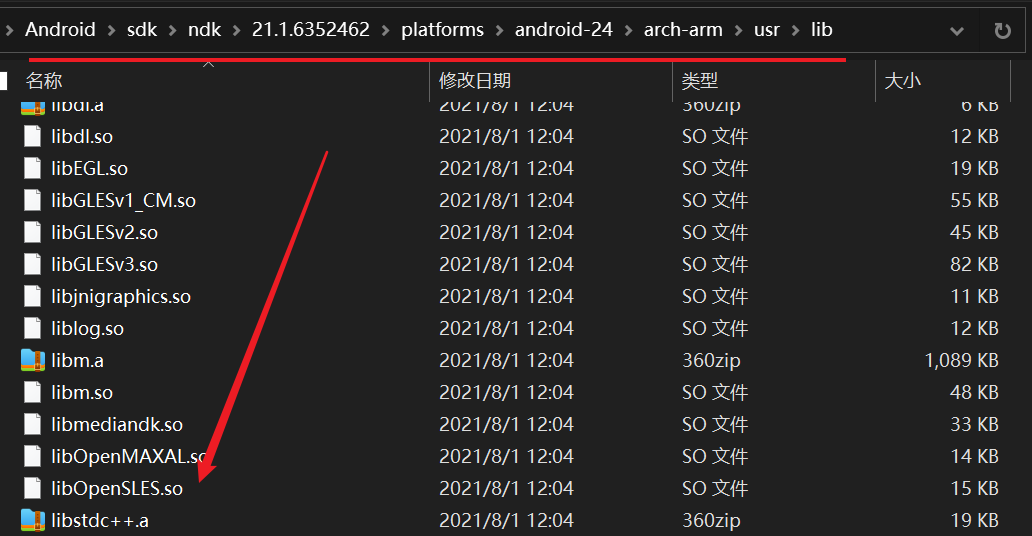Click the libOpenSLES.so file icon
Image resolution: width=1032 pixels, height=536 pixels.
click(33, 488)
